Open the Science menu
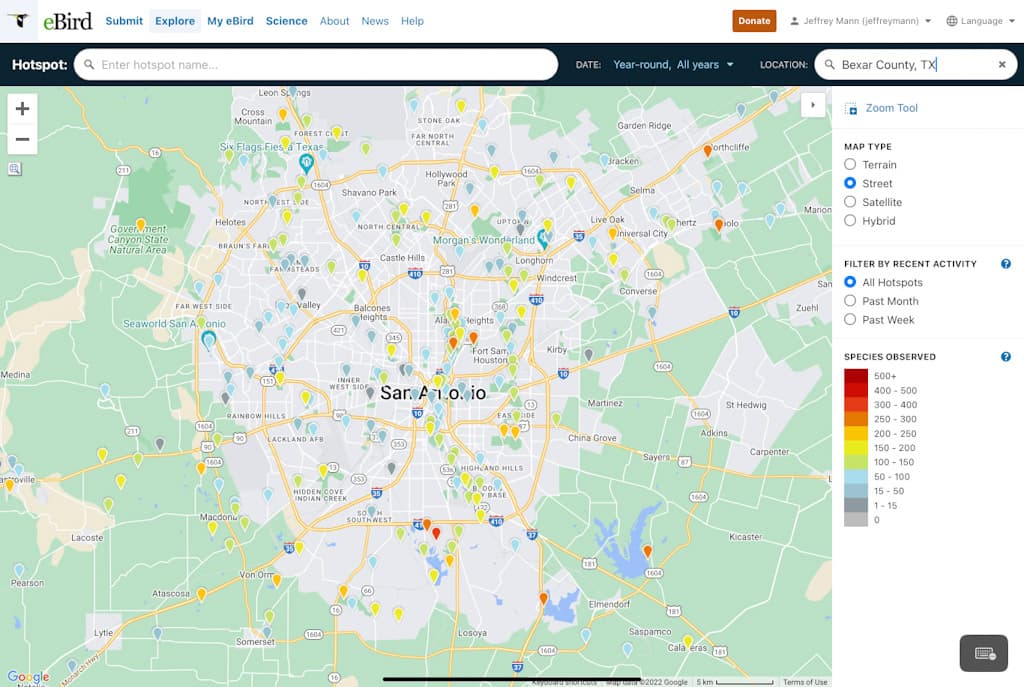Viewport: 1024px width, 687px height. (286, 21)
